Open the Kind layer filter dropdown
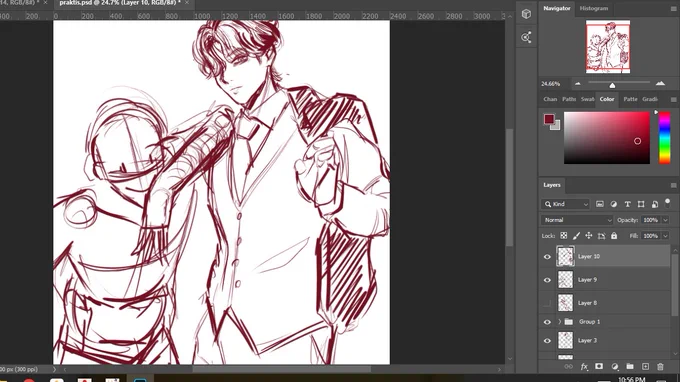Viewport: 680px width, 382px height. point(565,204)
